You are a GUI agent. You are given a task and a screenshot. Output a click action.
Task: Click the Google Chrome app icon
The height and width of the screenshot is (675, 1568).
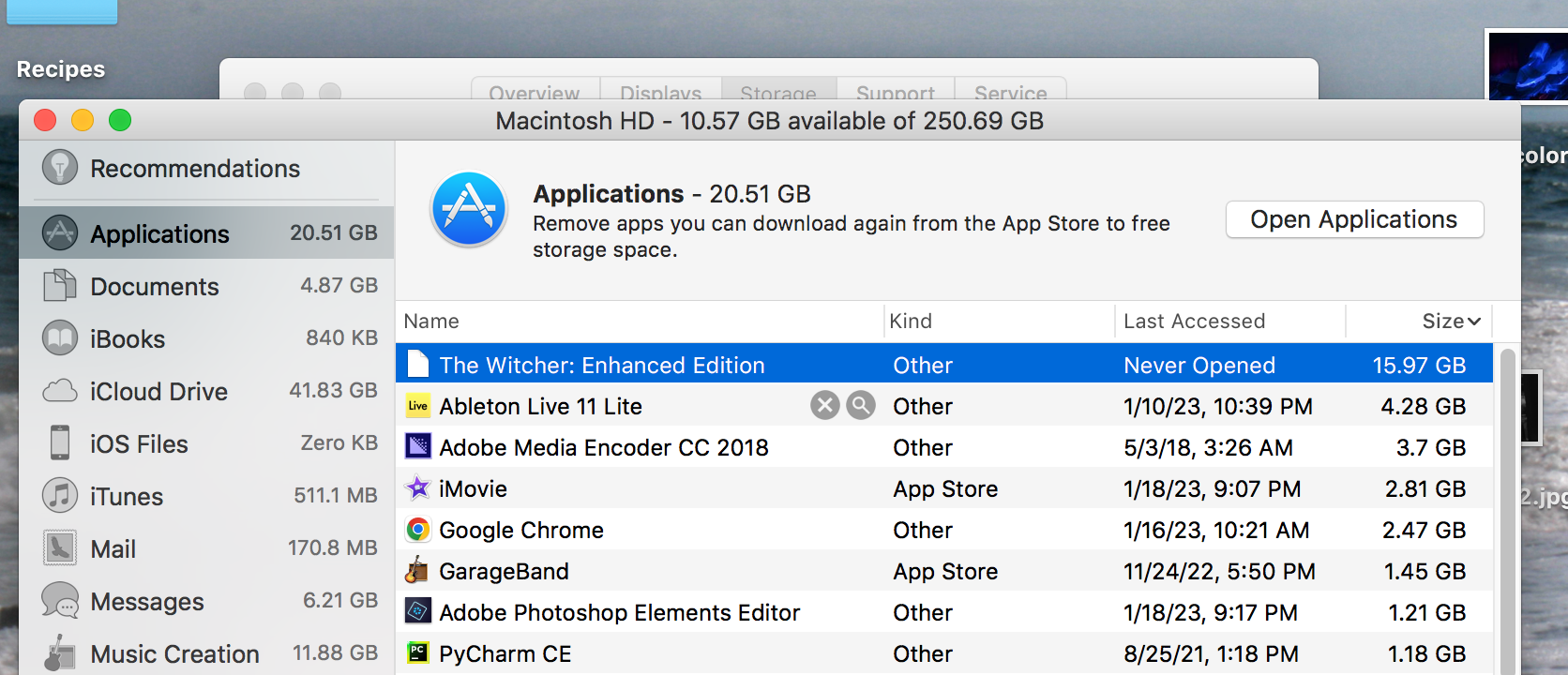418,530
